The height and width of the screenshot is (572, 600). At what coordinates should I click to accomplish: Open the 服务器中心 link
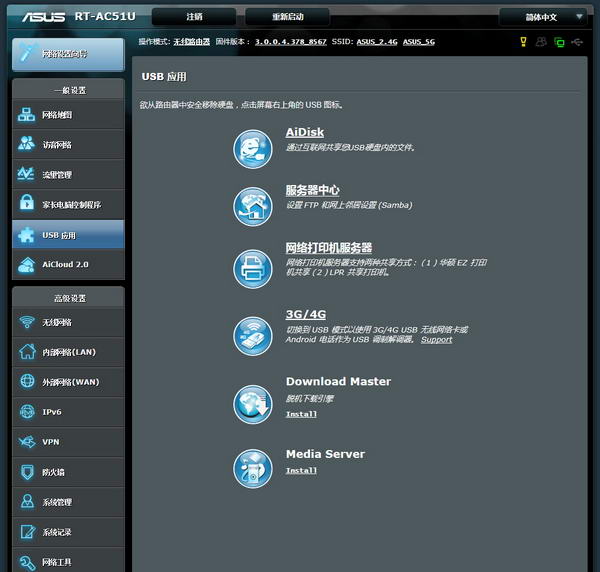click(312, 190)
